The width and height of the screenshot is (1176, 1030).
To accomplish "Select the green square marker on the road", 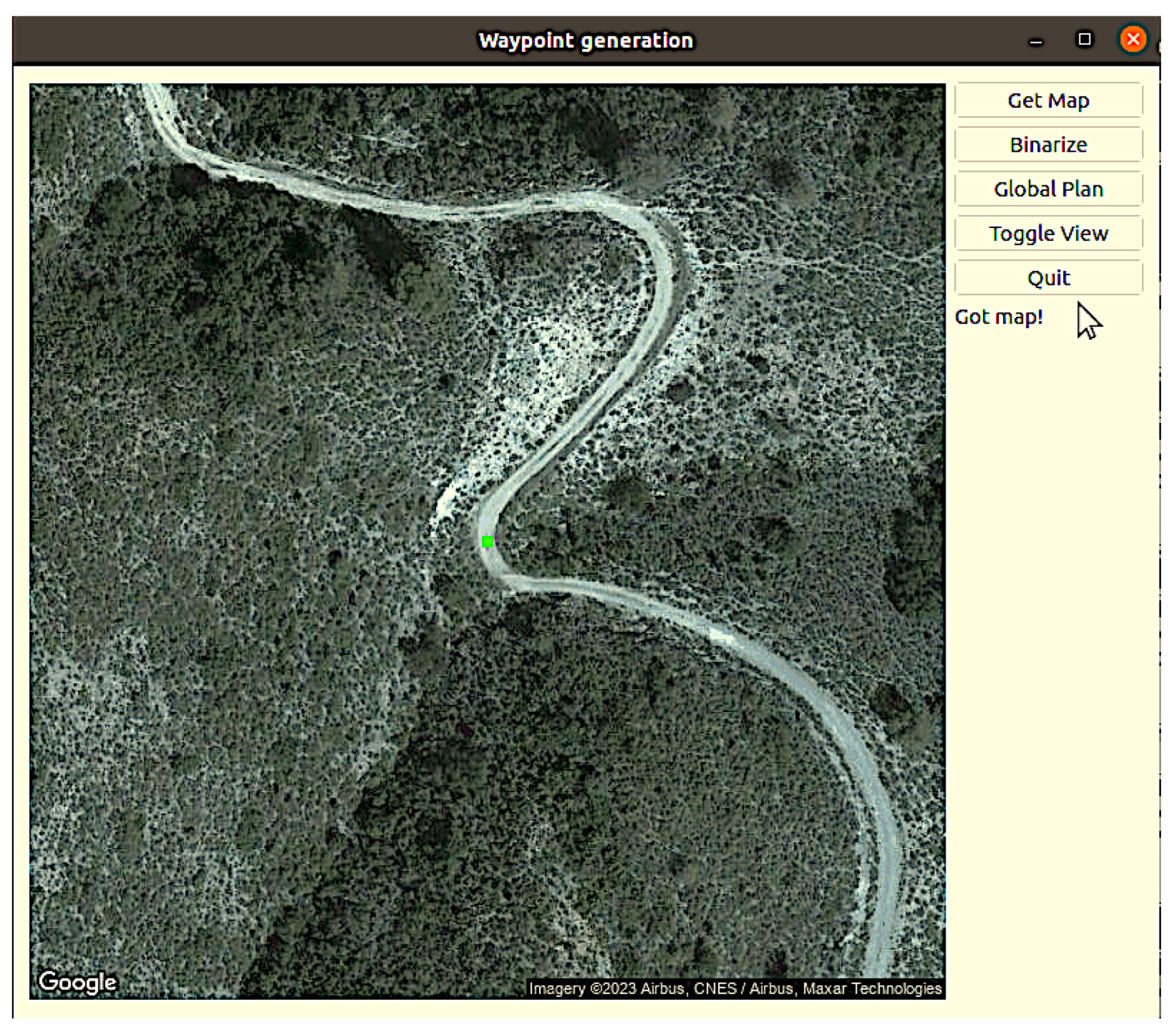I will [487, 542].
